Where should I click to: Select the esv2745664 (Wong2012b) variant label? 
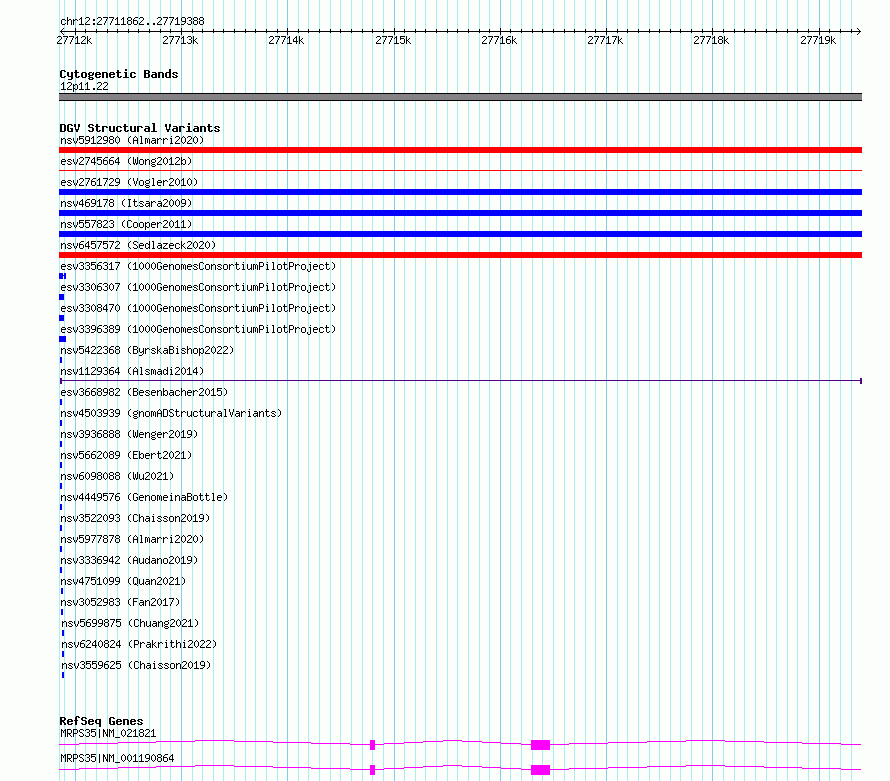(x=126, y=161)
